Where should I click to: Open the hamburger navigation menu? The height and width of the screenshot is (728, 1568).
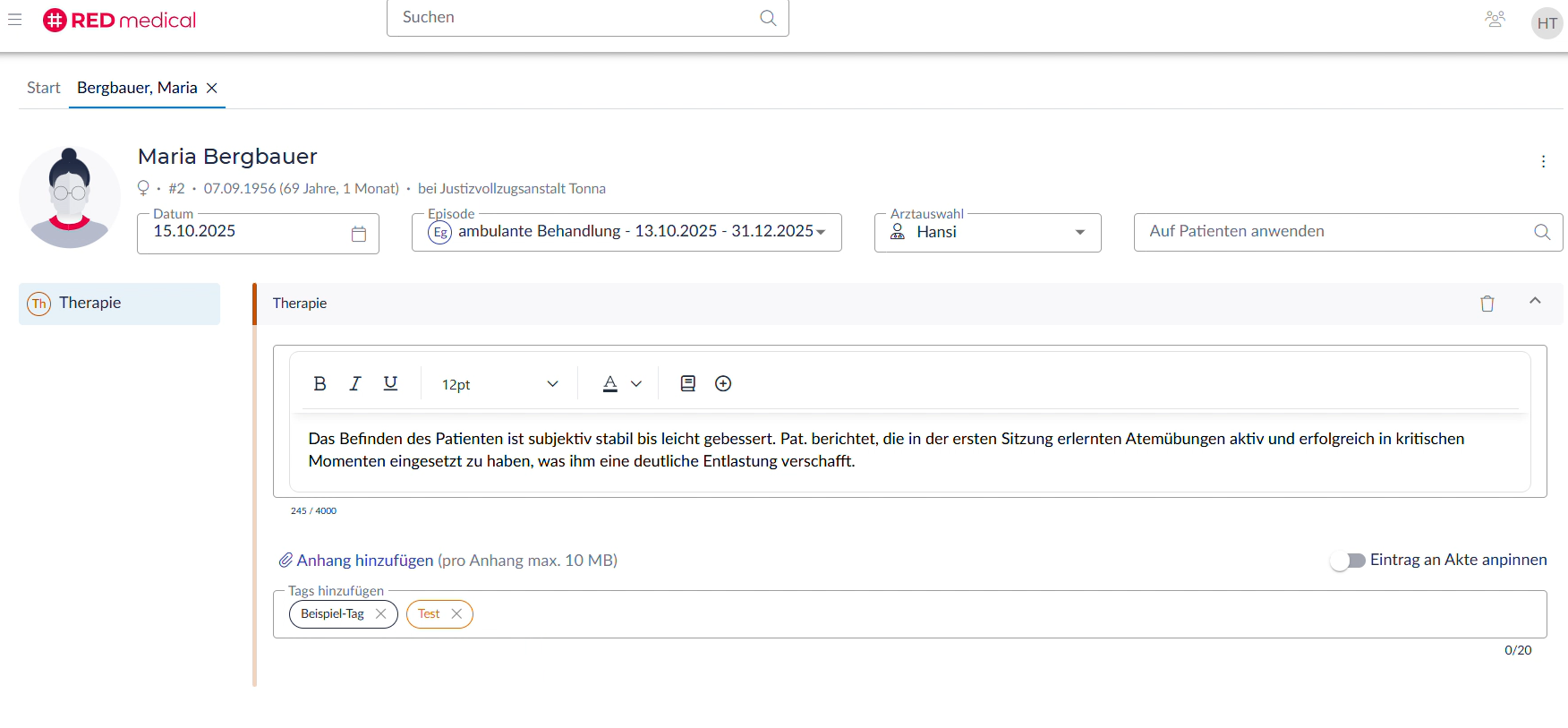[x=15, y=20]
